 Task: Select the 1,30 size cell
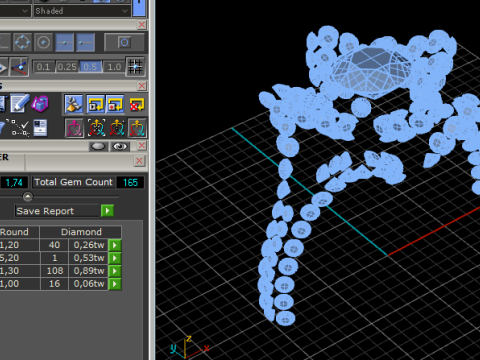pos(19,271)
